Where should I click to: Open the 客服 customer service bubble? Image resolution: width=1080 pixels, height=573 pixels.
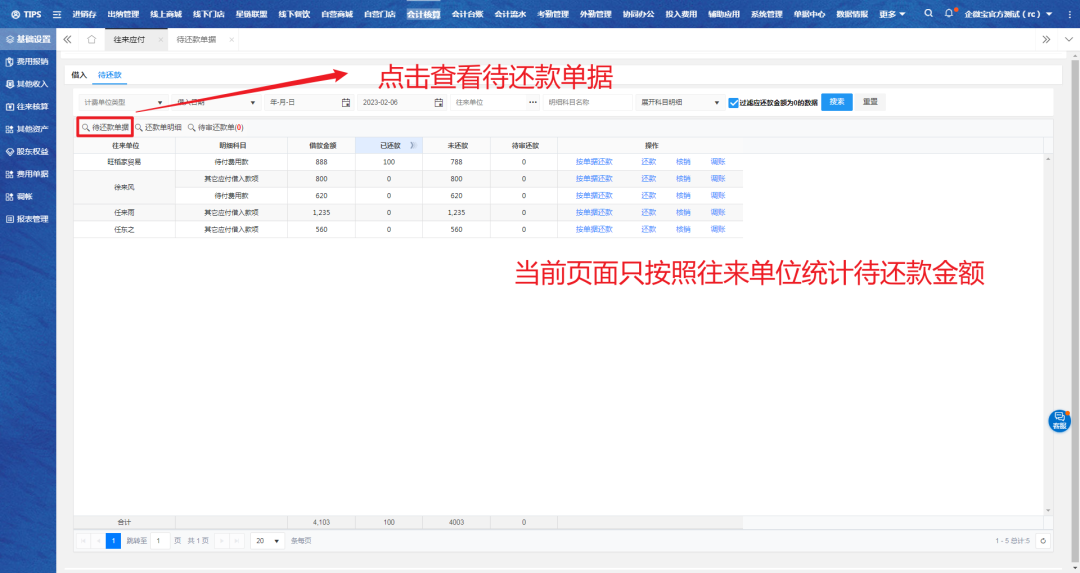(x=1059, y=421)
